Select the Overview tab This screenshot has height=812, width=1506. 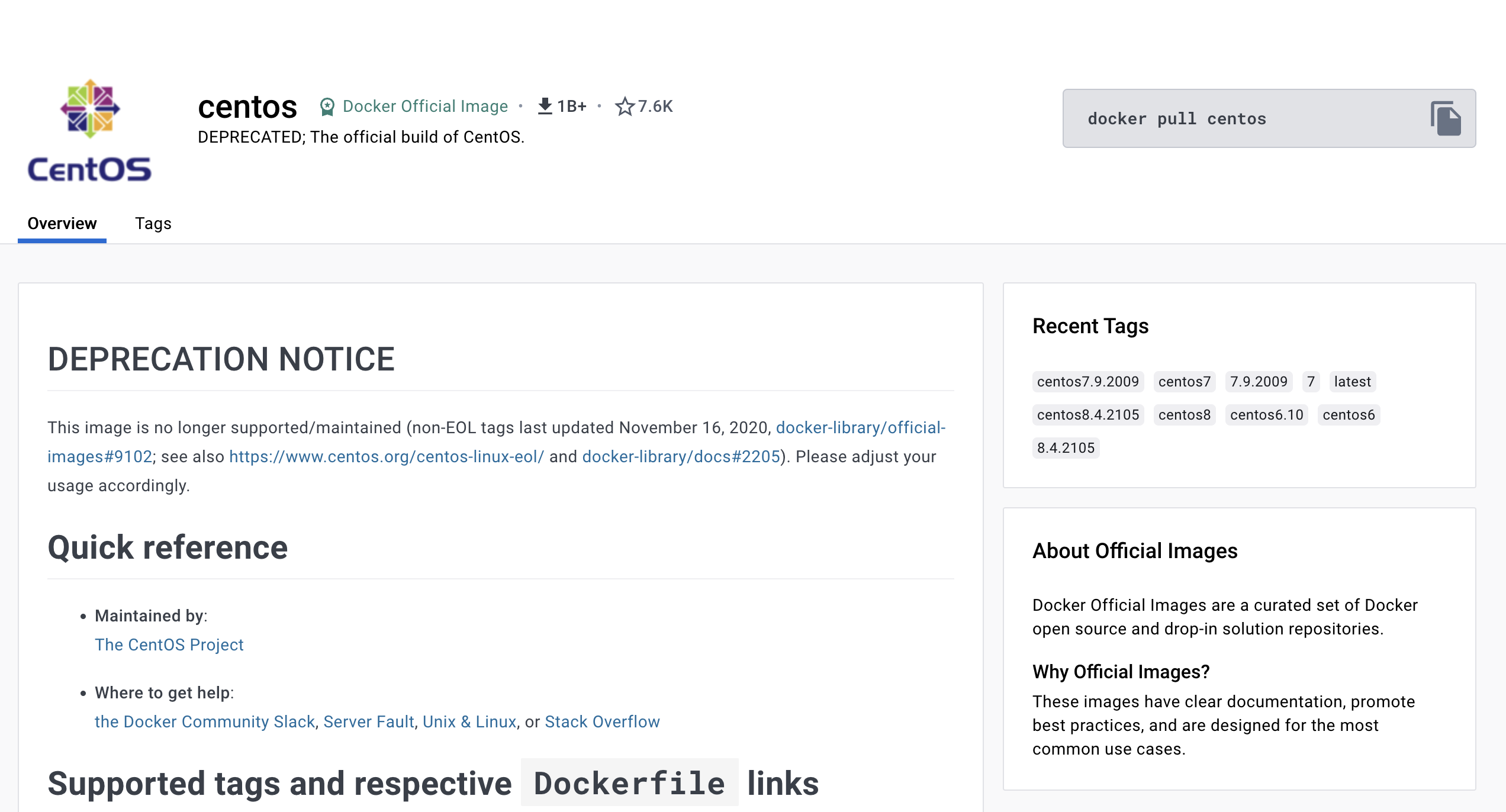click(x=62, y=224)
